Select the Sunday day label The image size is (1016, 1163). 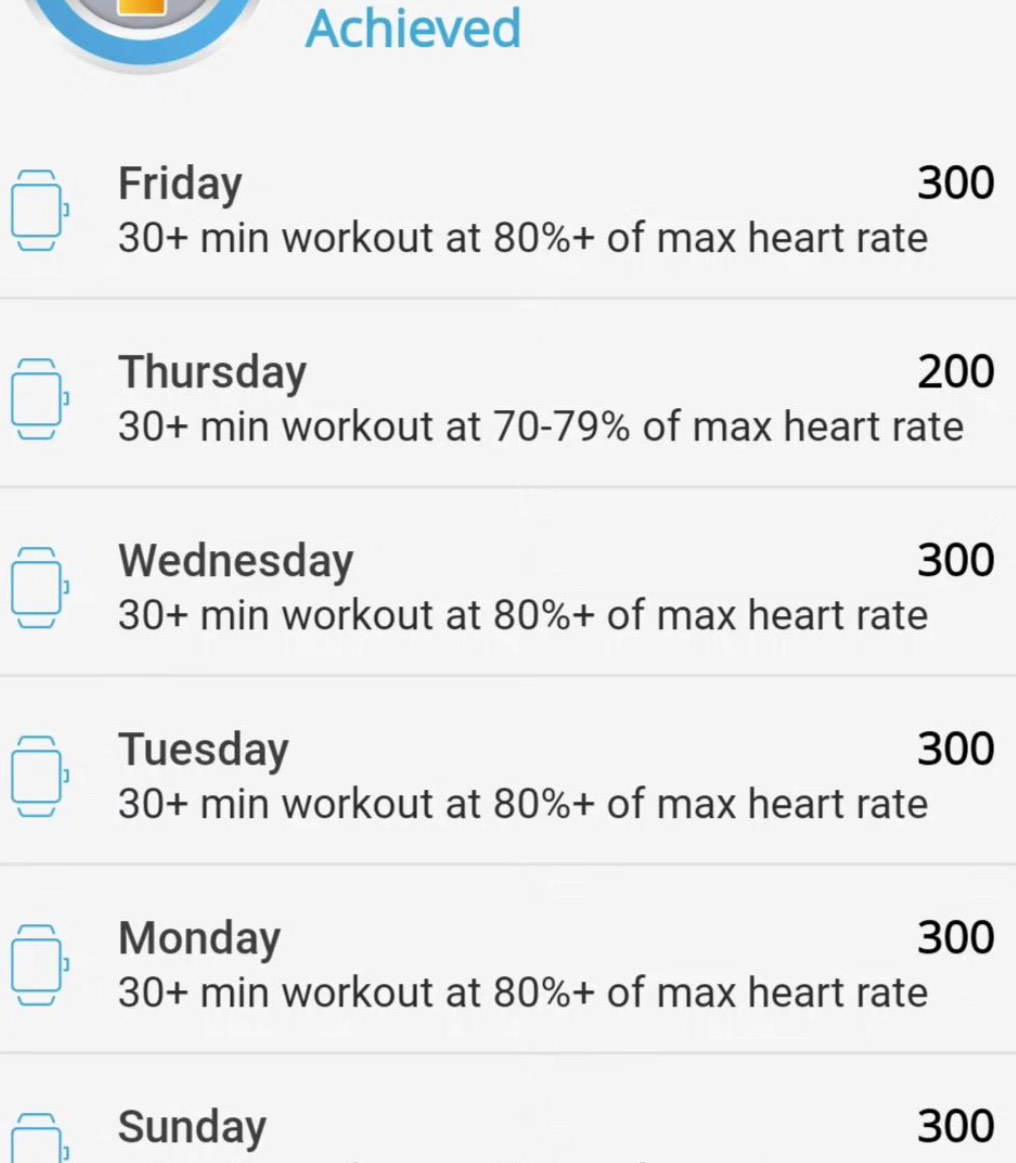pyautogui.click(x=192, y=1126)
